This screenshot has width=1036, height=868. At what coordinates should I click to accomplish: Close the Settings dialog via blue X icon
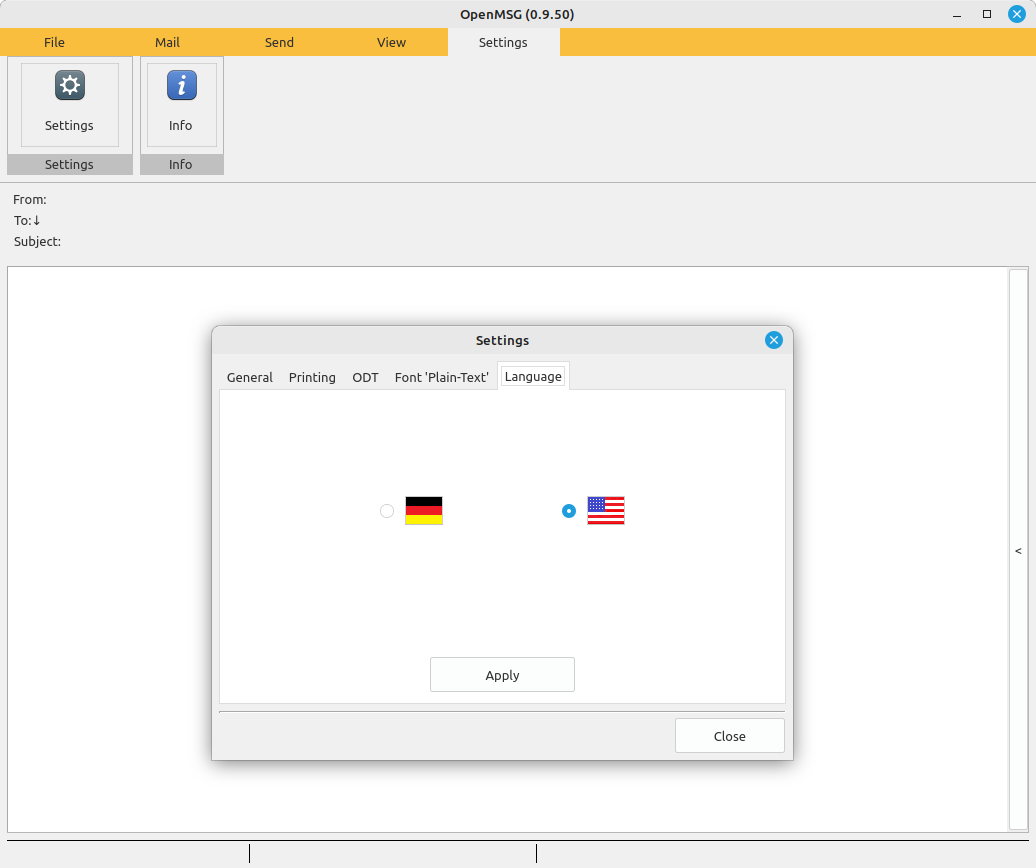coord(773,340)
